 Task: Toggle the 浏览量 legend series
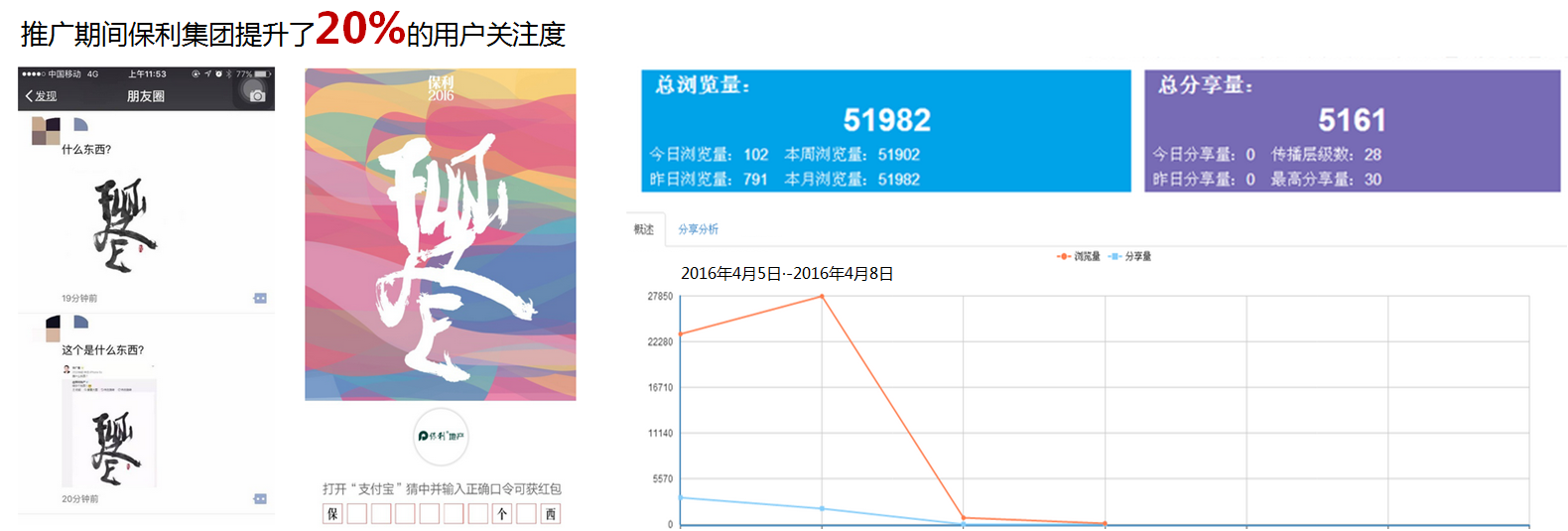(x=1079, y=256)
